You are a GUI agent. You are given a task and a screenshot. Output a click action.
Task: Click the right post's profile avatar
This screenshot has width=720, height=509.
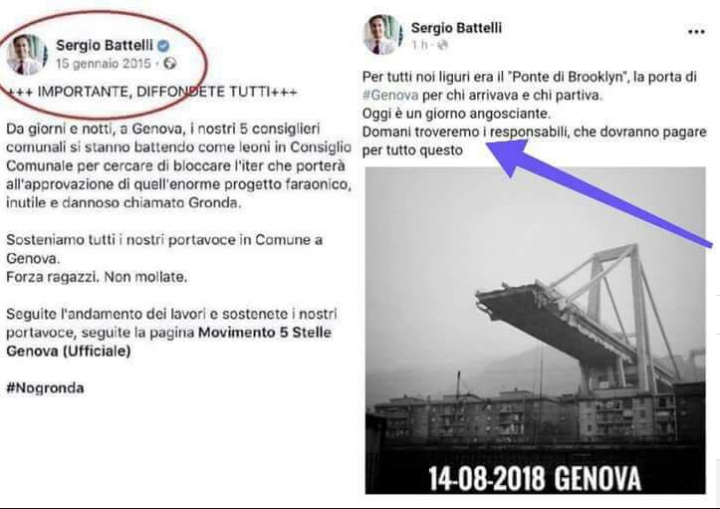click(x=382, y=34)
